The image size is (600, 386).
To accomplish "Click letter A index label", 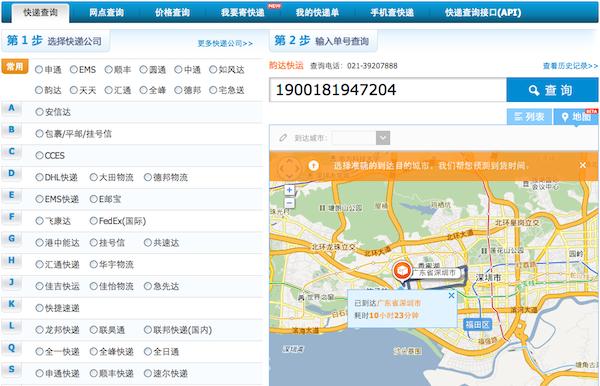I will coord(11,108).
